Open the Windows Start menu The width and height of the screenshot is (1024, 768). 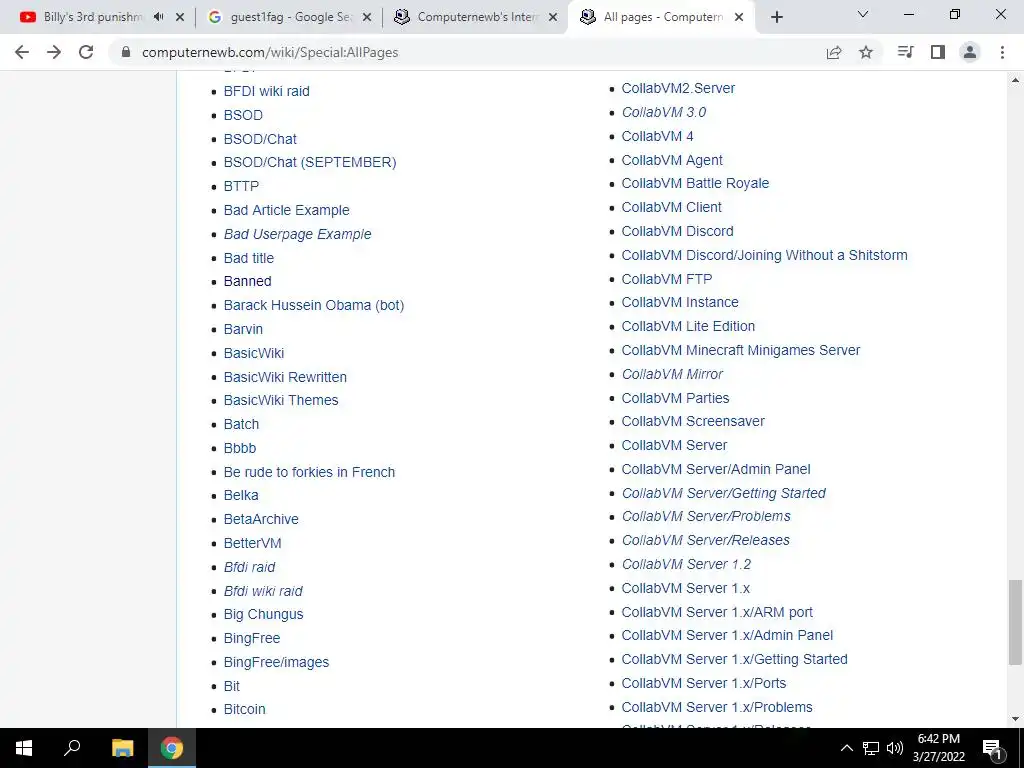pos(24,748)
